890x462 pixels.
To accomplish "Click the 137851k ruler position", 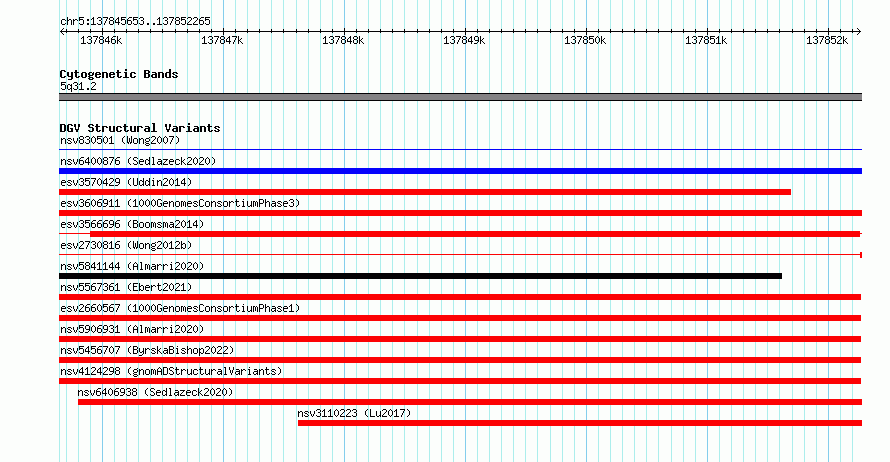I will click(706, 40).
